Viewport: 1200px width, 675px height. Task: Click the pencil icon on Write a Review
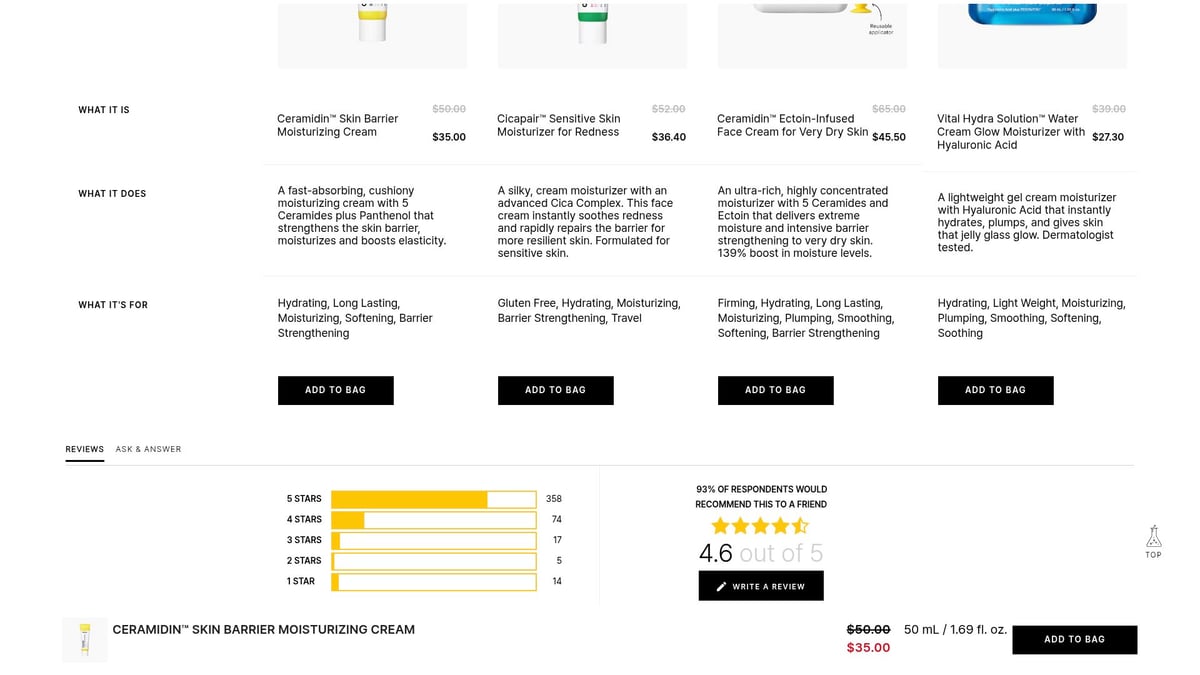click(x=721, y=587)
